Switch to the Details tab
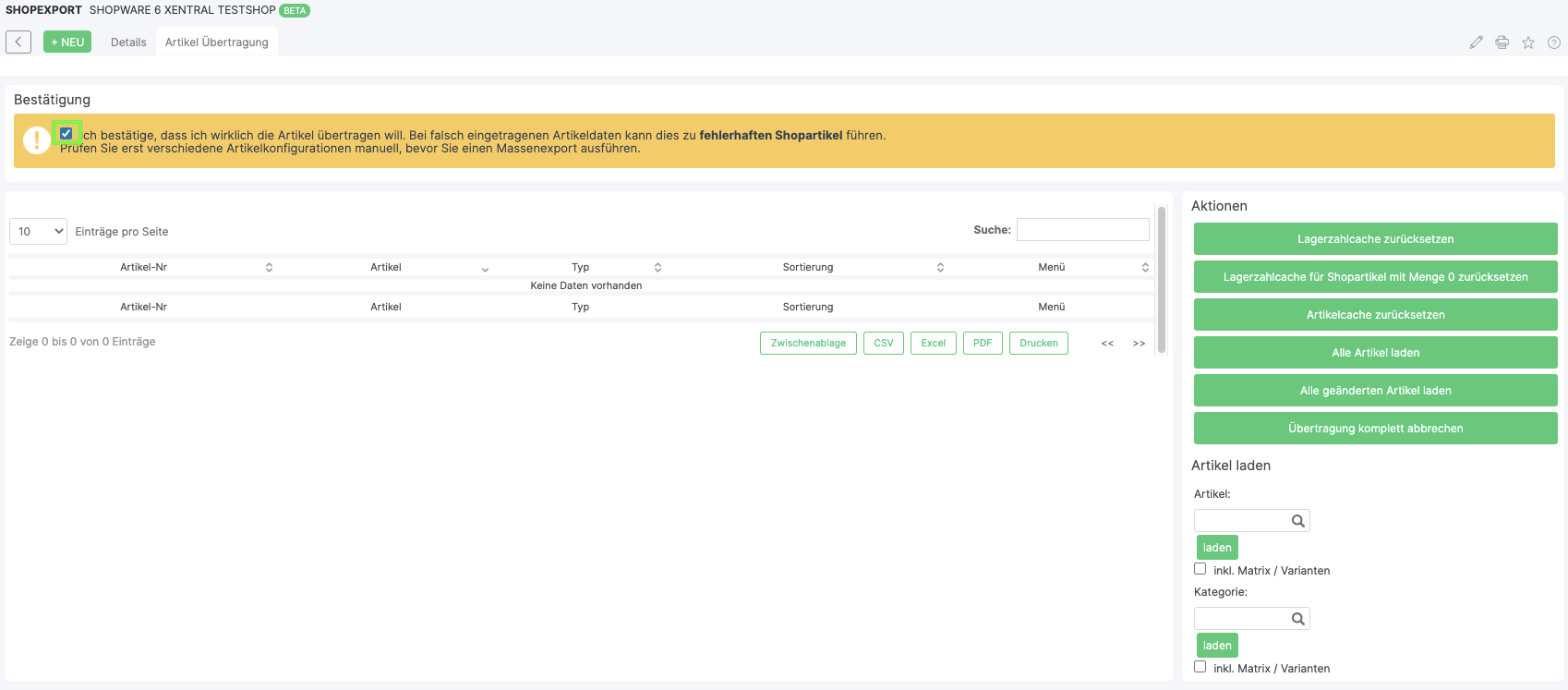This screenshot has height=690, width=1568. click(x=128, y=42)
